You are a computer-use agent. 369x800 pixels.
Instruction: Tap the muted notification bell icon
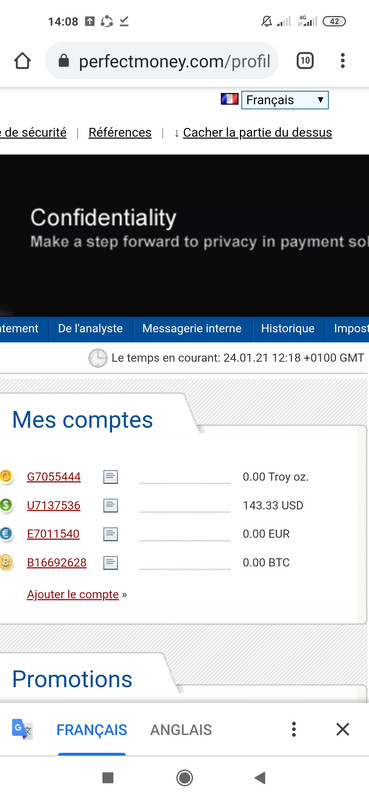point(266,21)
